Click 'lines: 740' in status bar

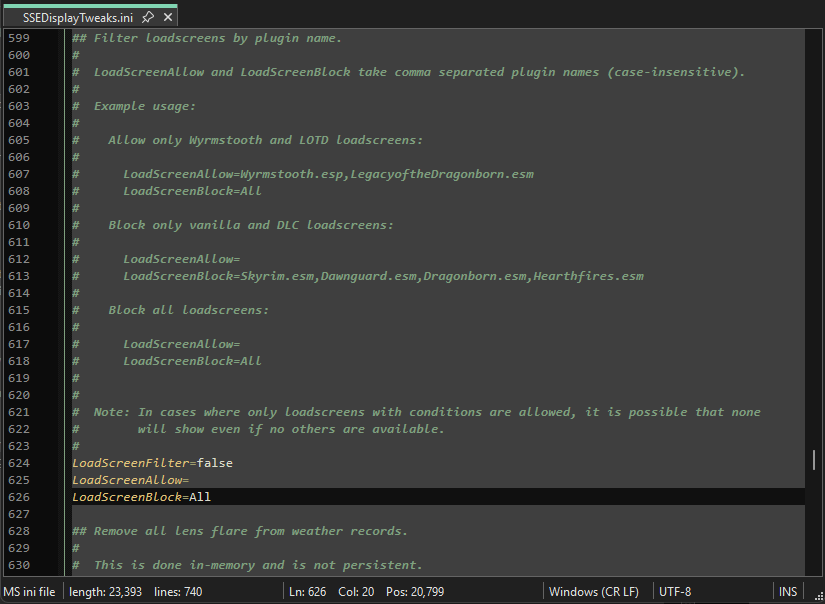(178, 592)
